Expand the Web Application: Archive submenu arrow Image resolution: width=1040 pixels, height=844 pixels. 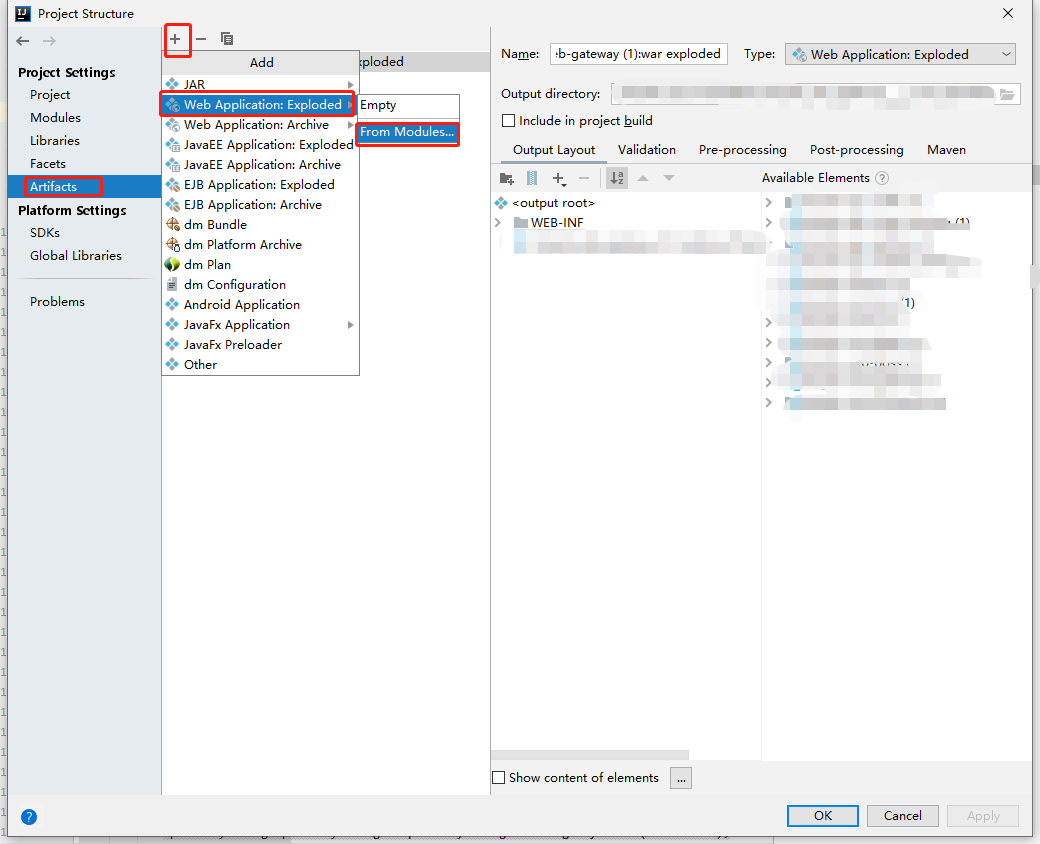click(350, 125)
